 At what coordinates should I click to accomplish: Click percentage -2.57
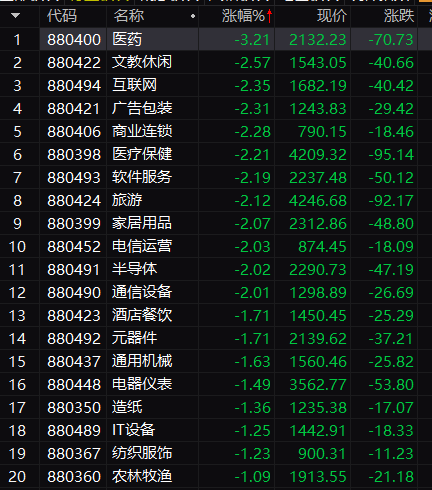[x=252, y=63]
